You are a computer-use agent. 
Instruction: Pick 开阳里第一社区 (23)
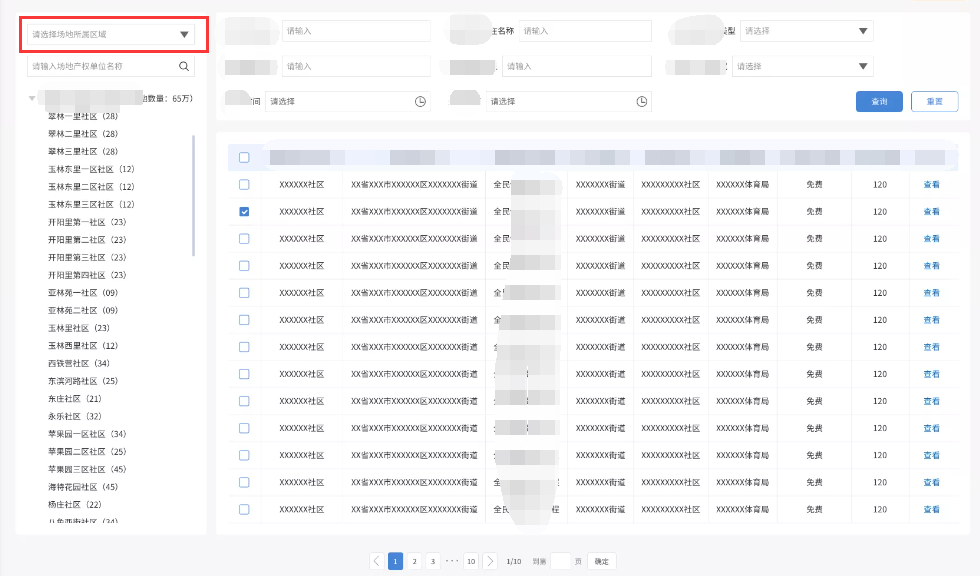88,222
